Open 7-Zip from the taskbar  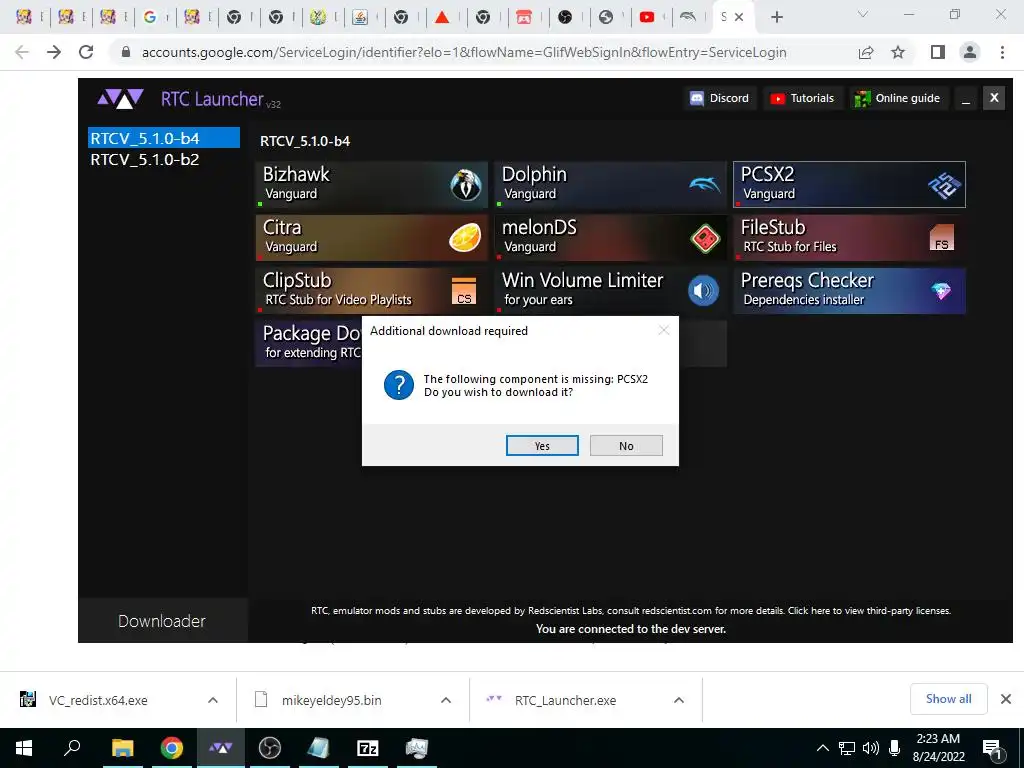point(368,748)
